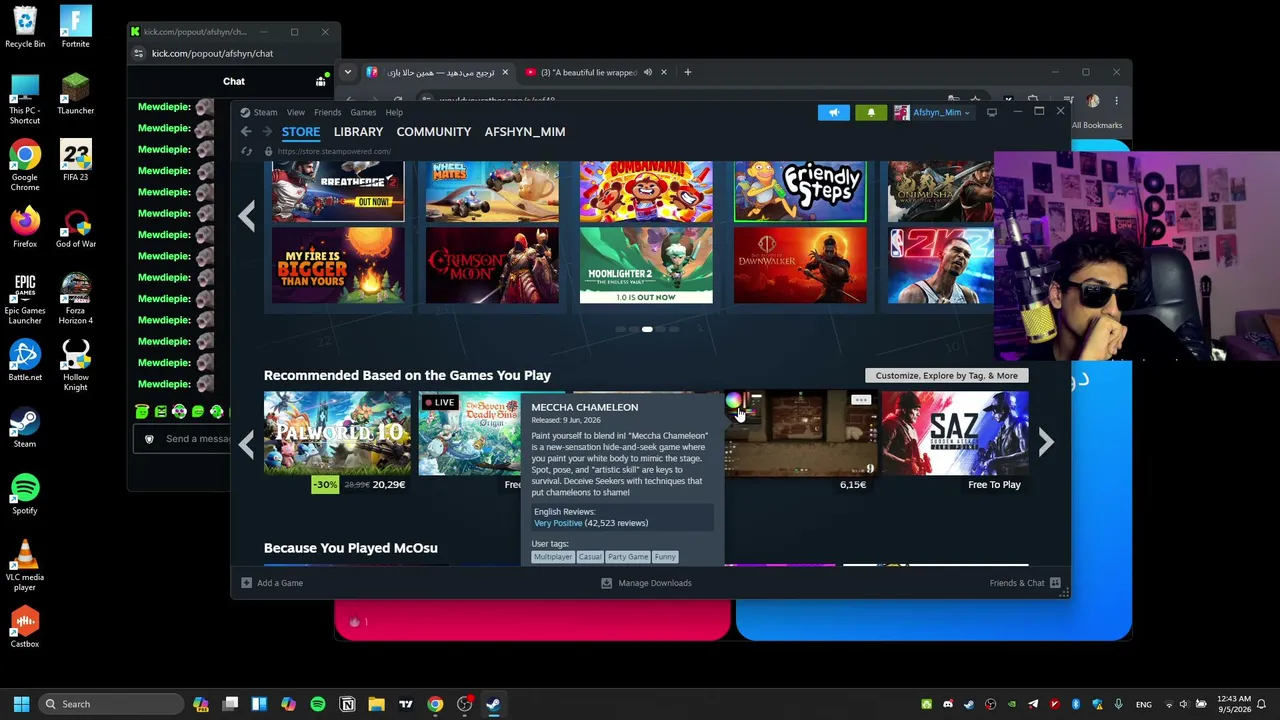Go to the STORE tab

click(x=300, y=132)
